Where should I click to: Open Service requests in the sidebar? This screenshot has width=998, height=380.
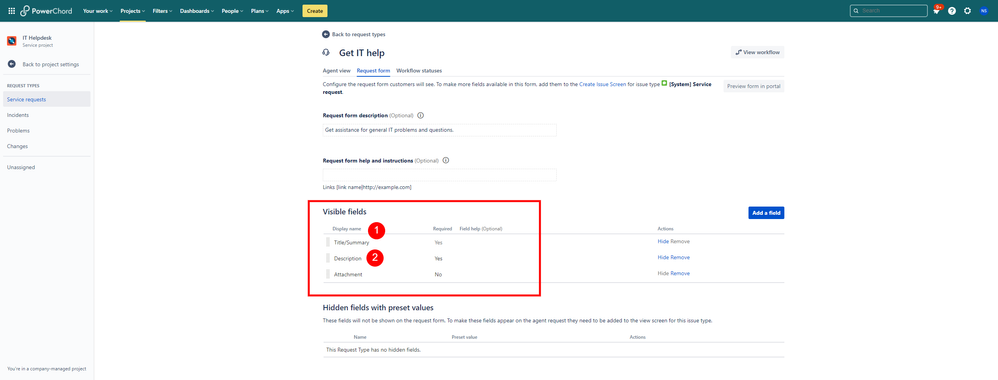click(47, 99)
